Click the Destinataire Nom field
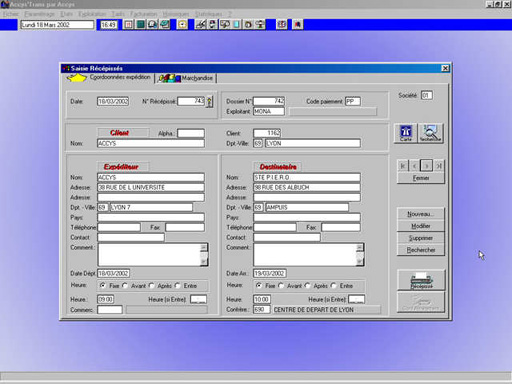Viewport: 512px width, 384px height. click(x=307, y=177)
